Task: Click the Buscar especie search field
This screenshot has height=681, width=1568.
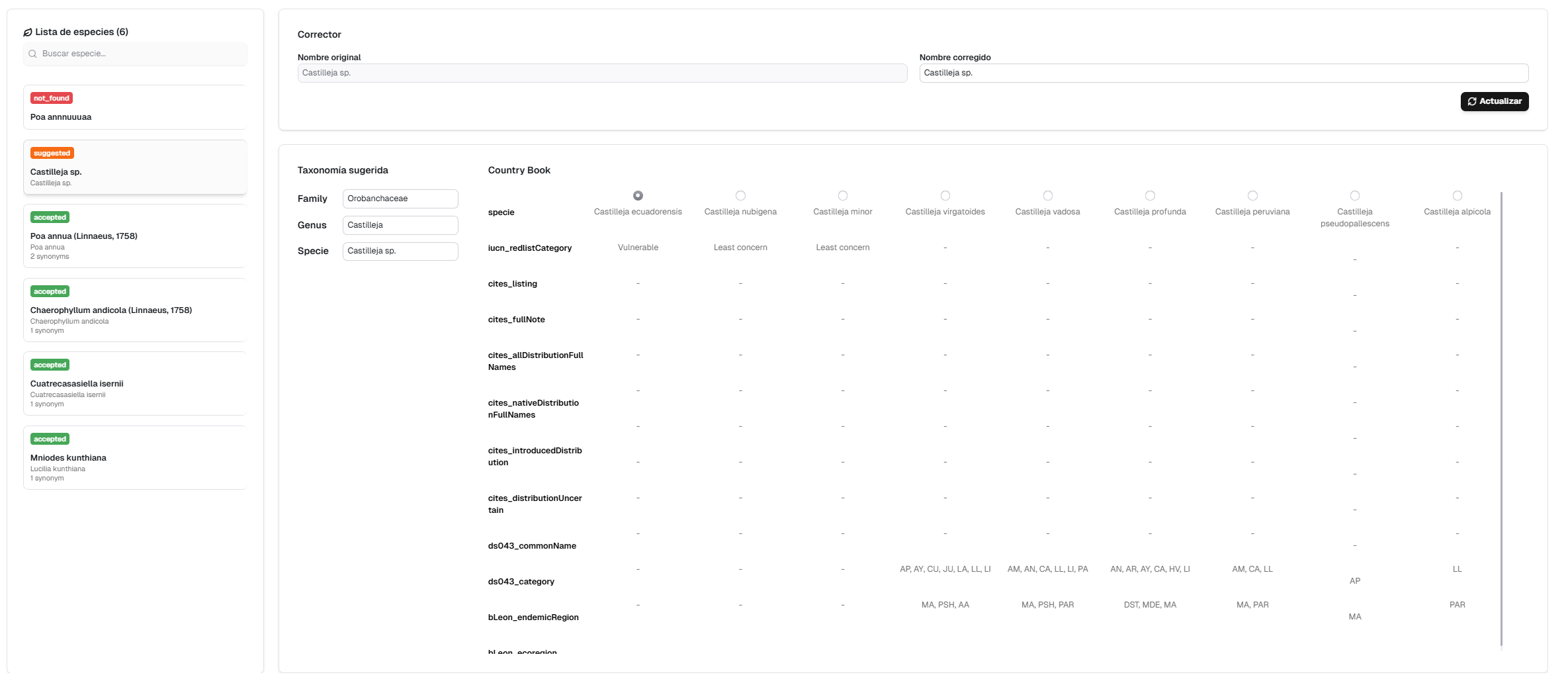Action: point(139,54)
